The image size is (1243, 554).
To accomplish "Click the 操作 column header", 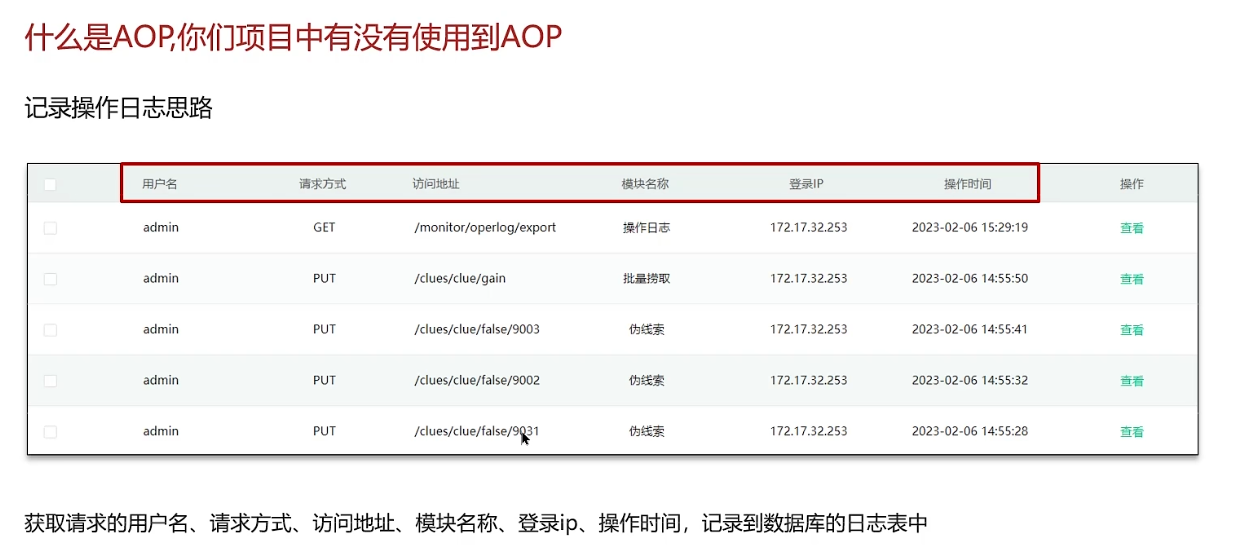I will click(1131, 184).
